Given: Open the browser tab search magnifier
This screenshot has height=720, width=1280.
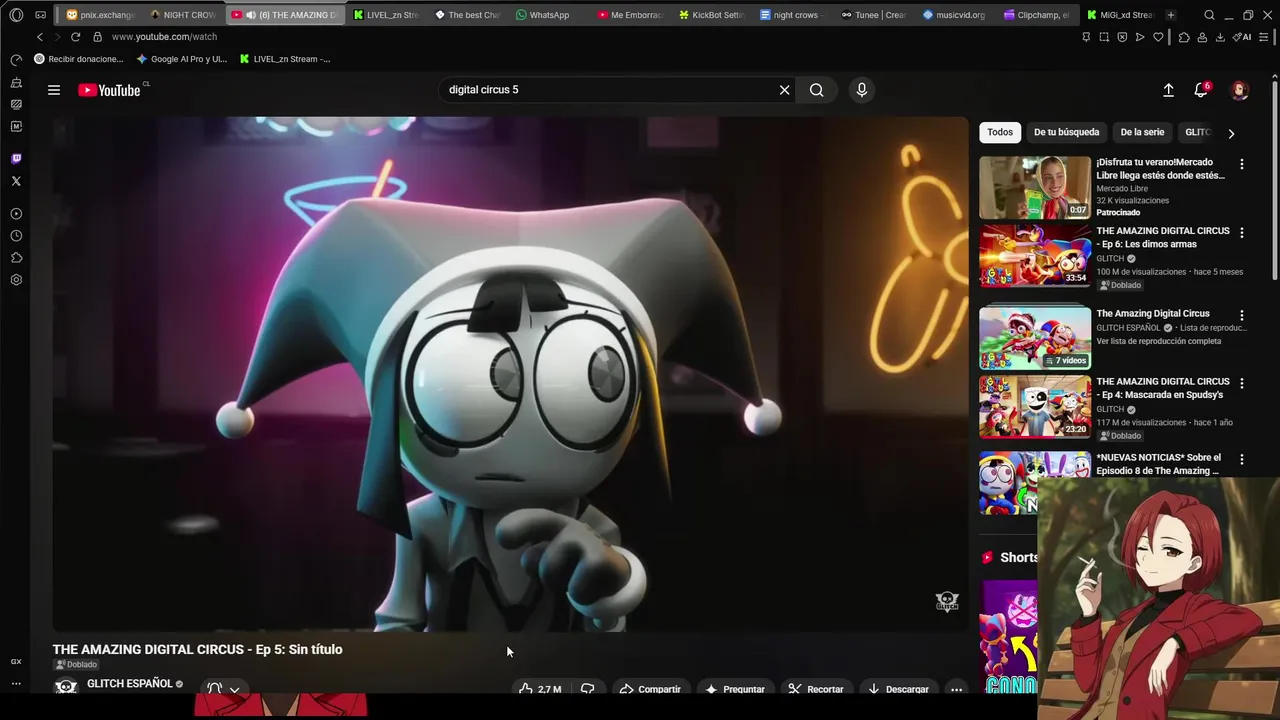Looking at the screenshot, I should pyautogui.click(x=1209, y=15).
